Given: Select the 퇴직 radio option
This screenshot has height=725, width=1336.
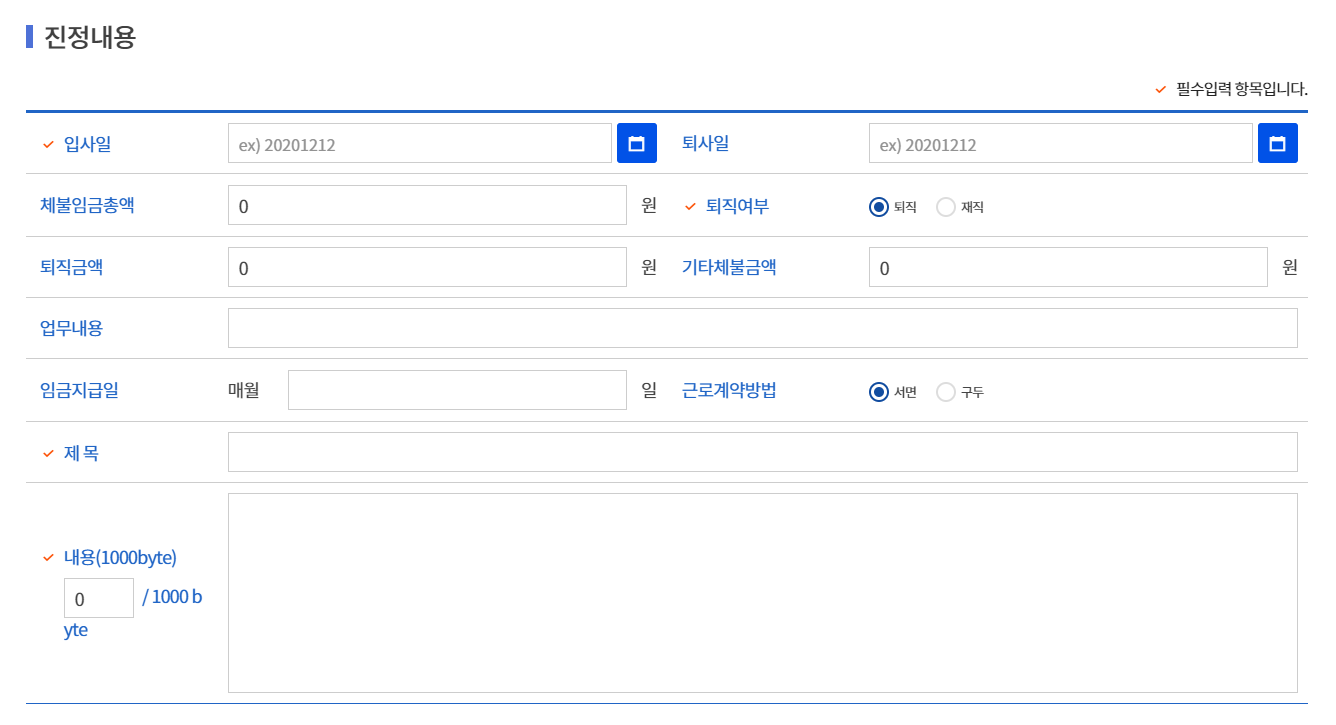Looking at the screenshot, I should pos(879,207).
